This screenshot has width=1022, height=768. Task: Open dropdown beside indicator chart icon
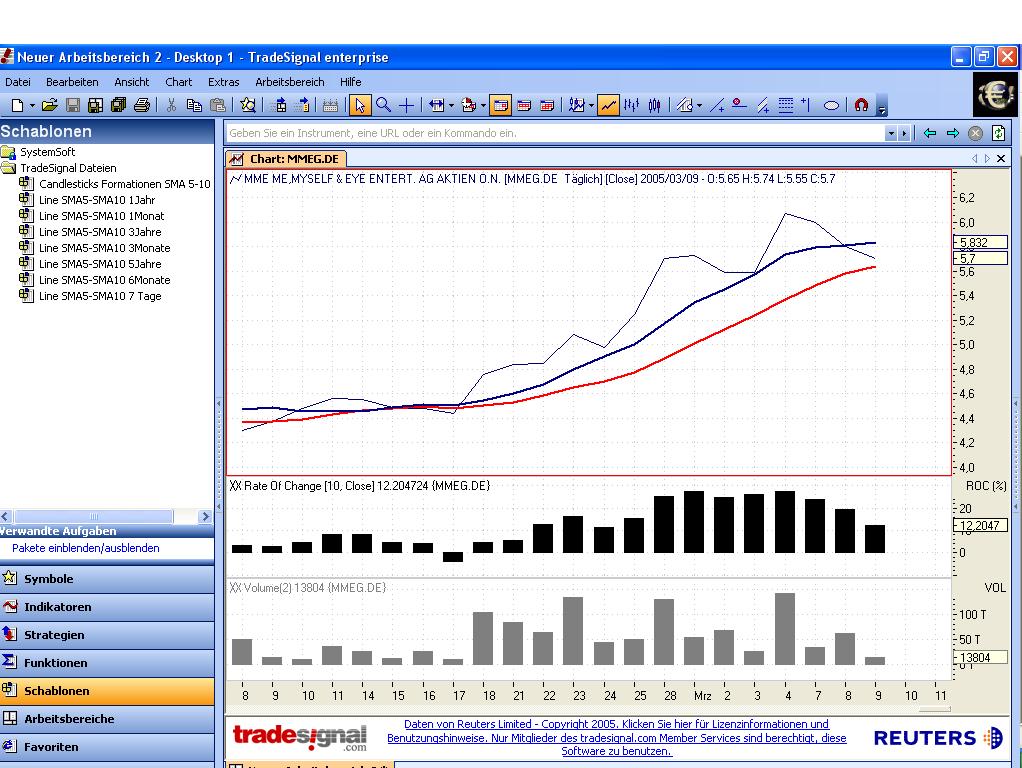[591, 106]
